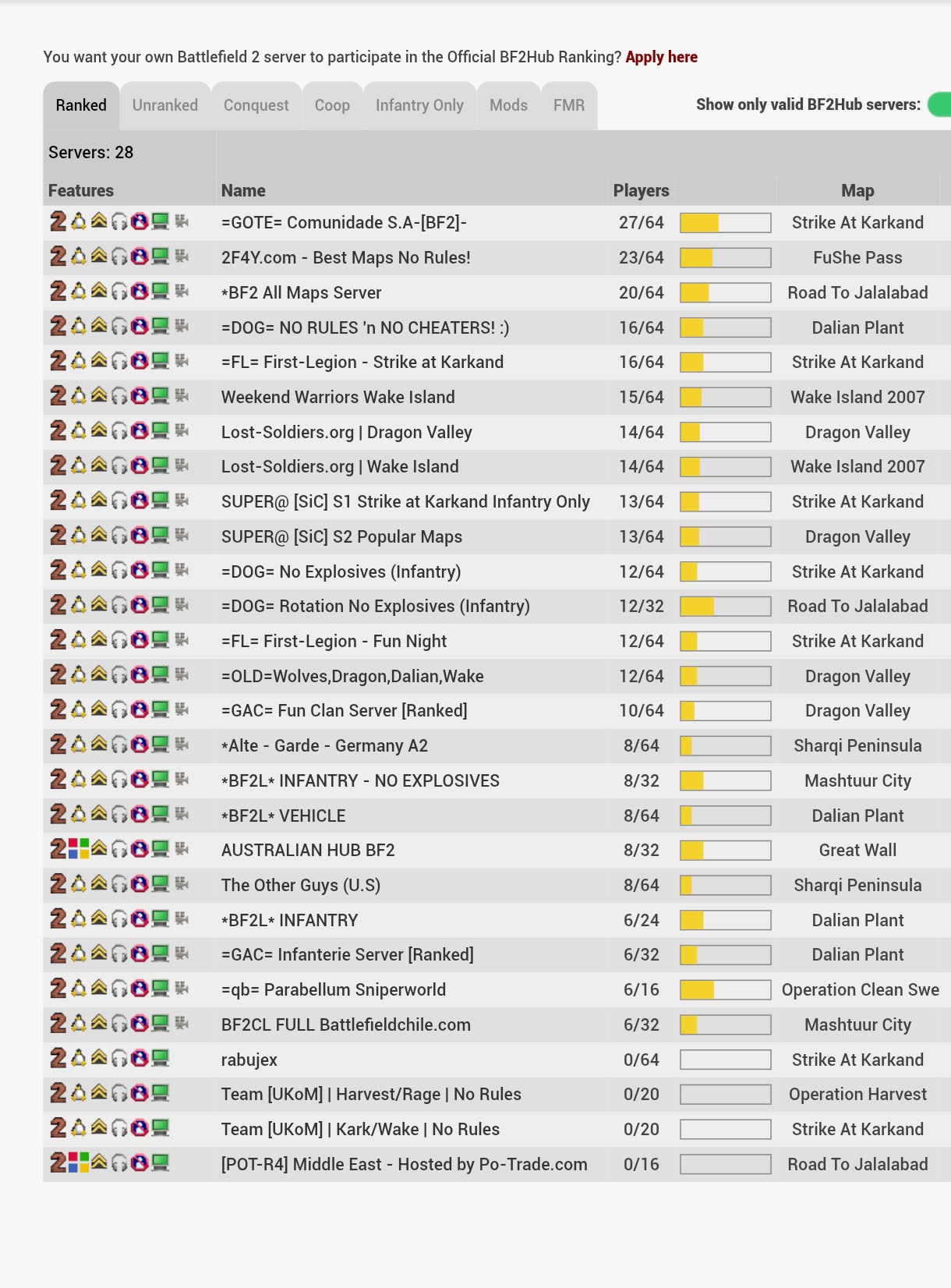951x1288 pixels.
Task: Click FuShe Pass map cell
Action: tap(857, 257)
